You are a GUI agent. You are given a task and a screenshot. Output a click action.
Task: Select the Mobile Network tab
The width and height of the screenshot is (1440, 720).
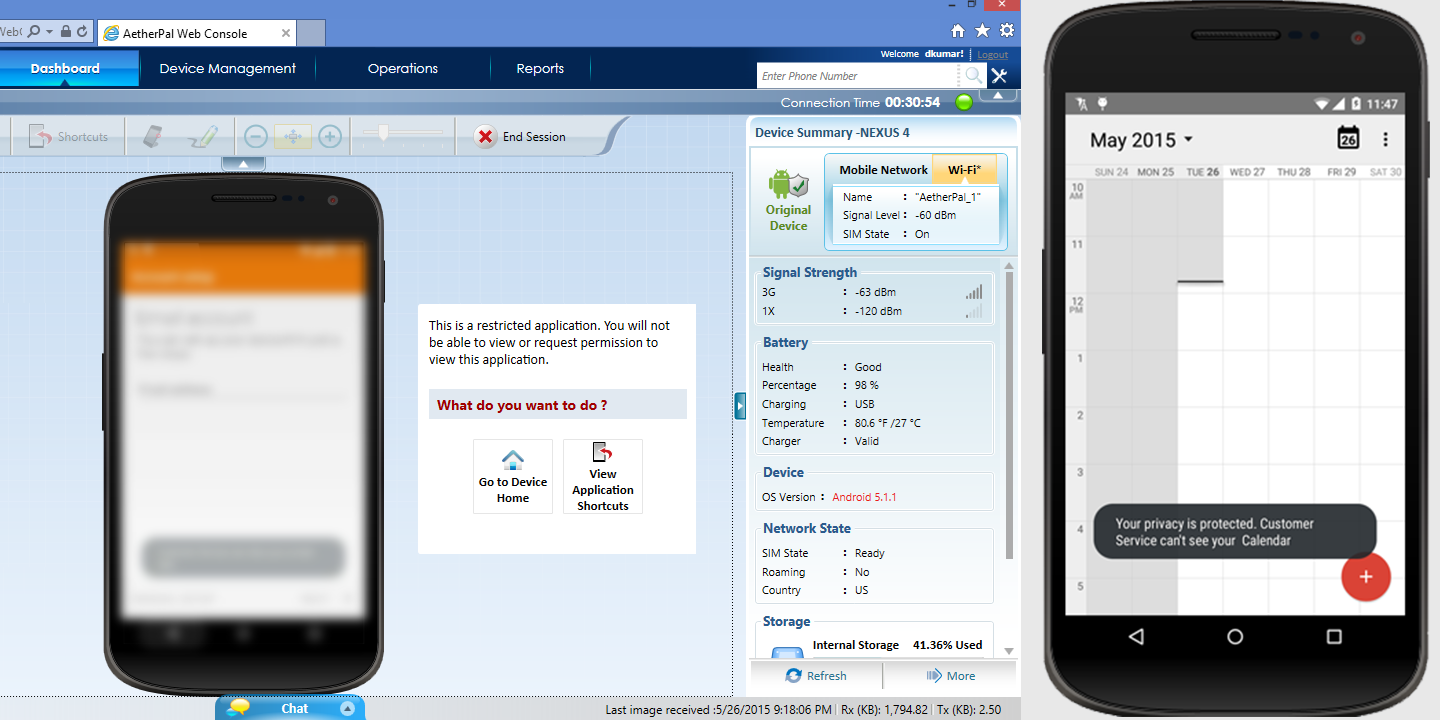883,170
